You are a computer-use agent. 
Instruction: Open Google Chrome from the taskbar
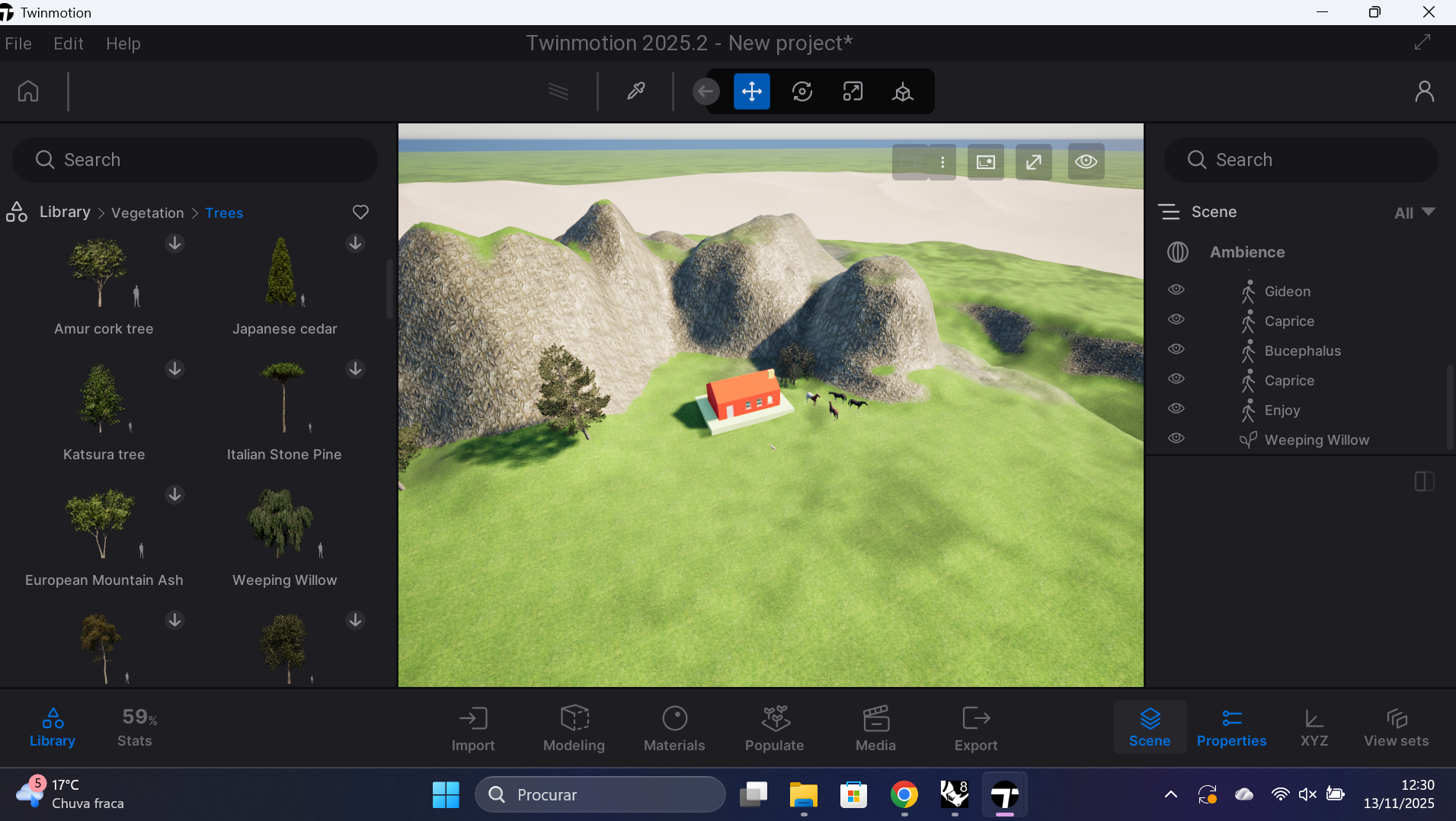tap(904, 795)
